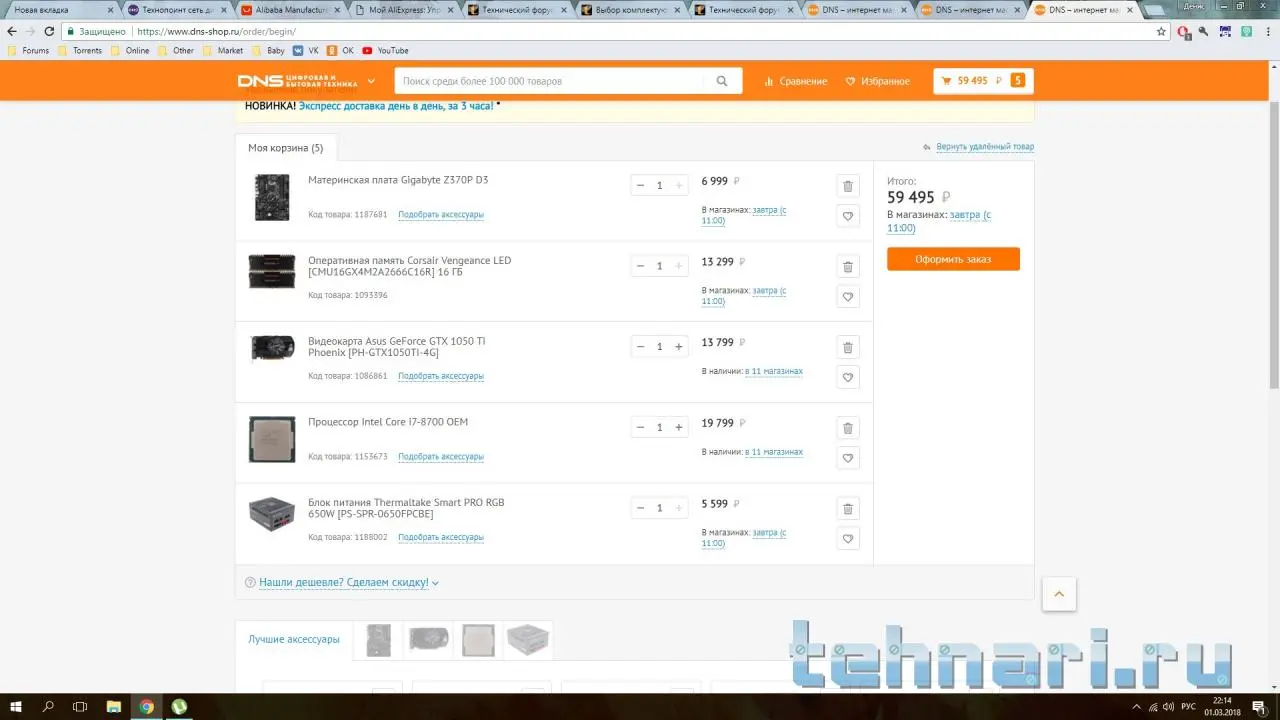Open the power supply accessories thumbnail tab

(527, 640)
